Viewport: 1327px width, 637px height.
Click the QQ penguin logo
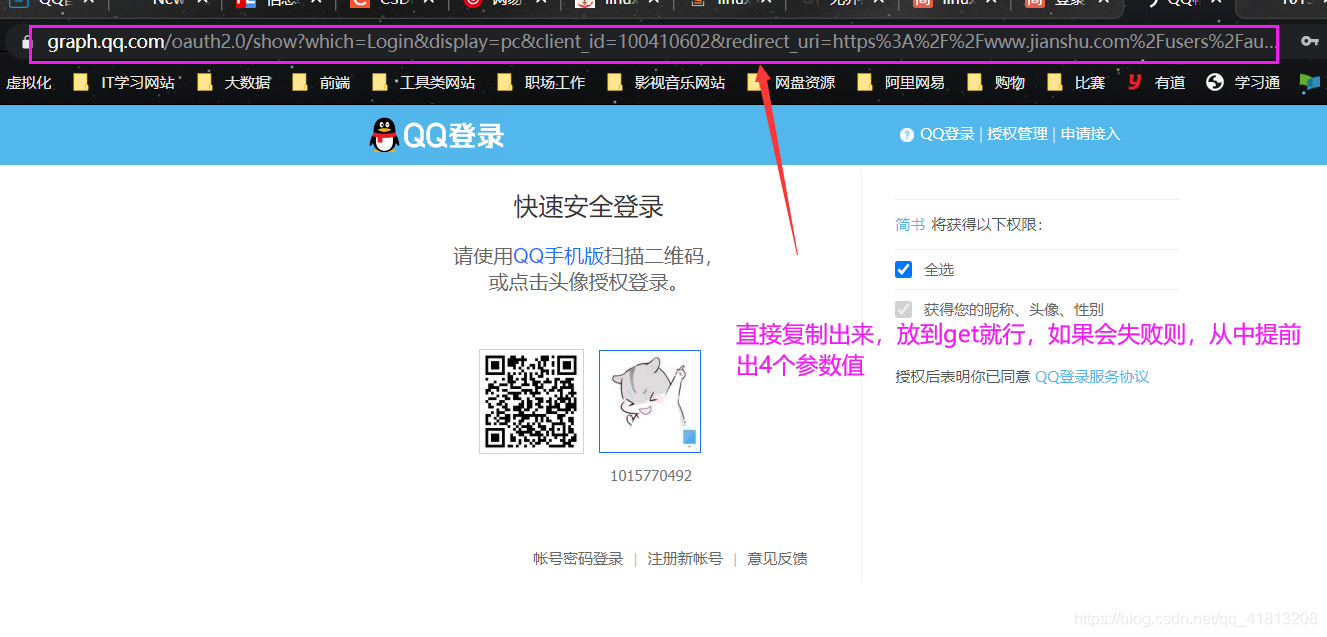384,135
